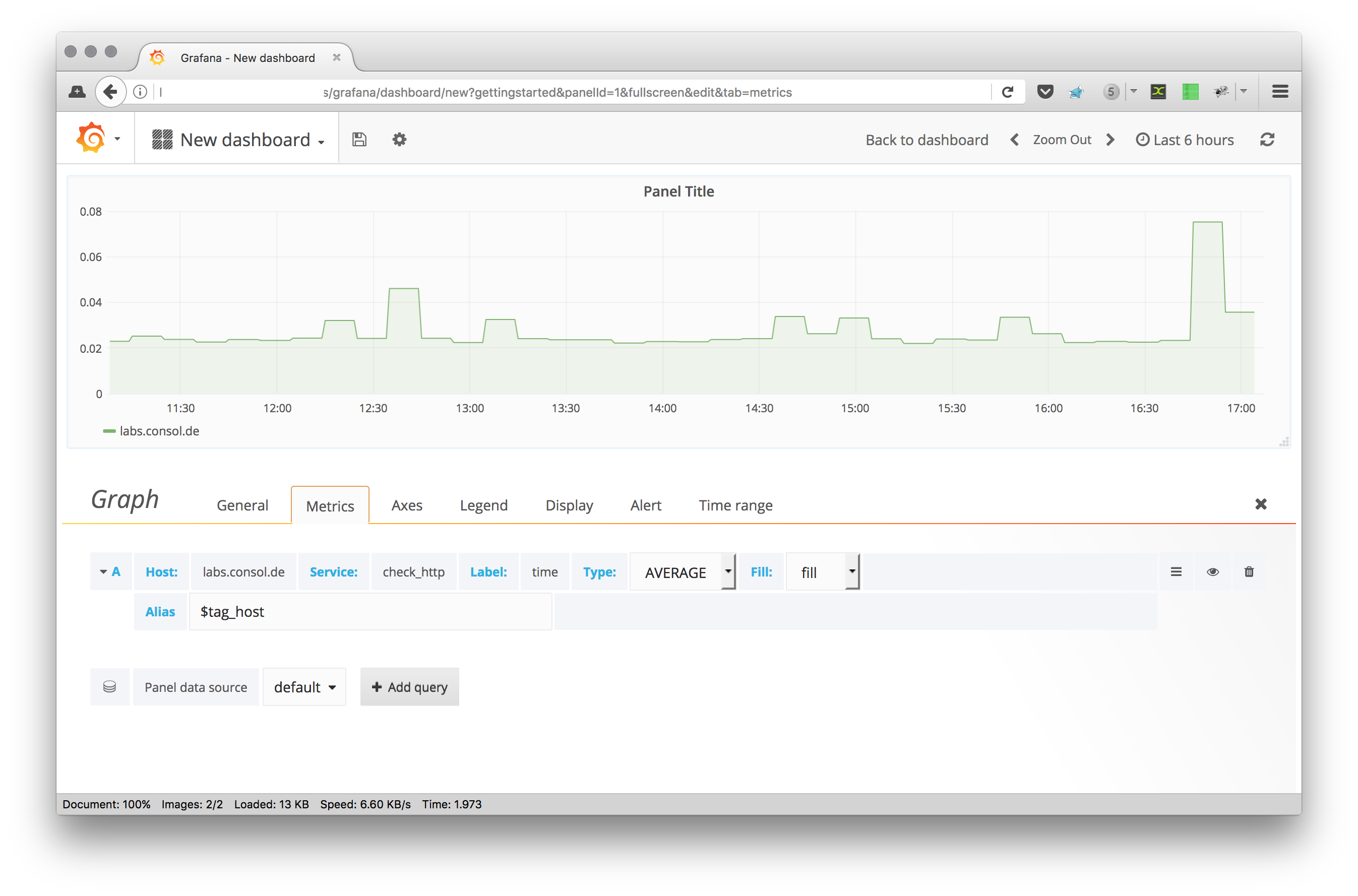Click the refresh dashboard icon
The height and width of the screenshot is (896, 1358).
tap(1267, 139)
